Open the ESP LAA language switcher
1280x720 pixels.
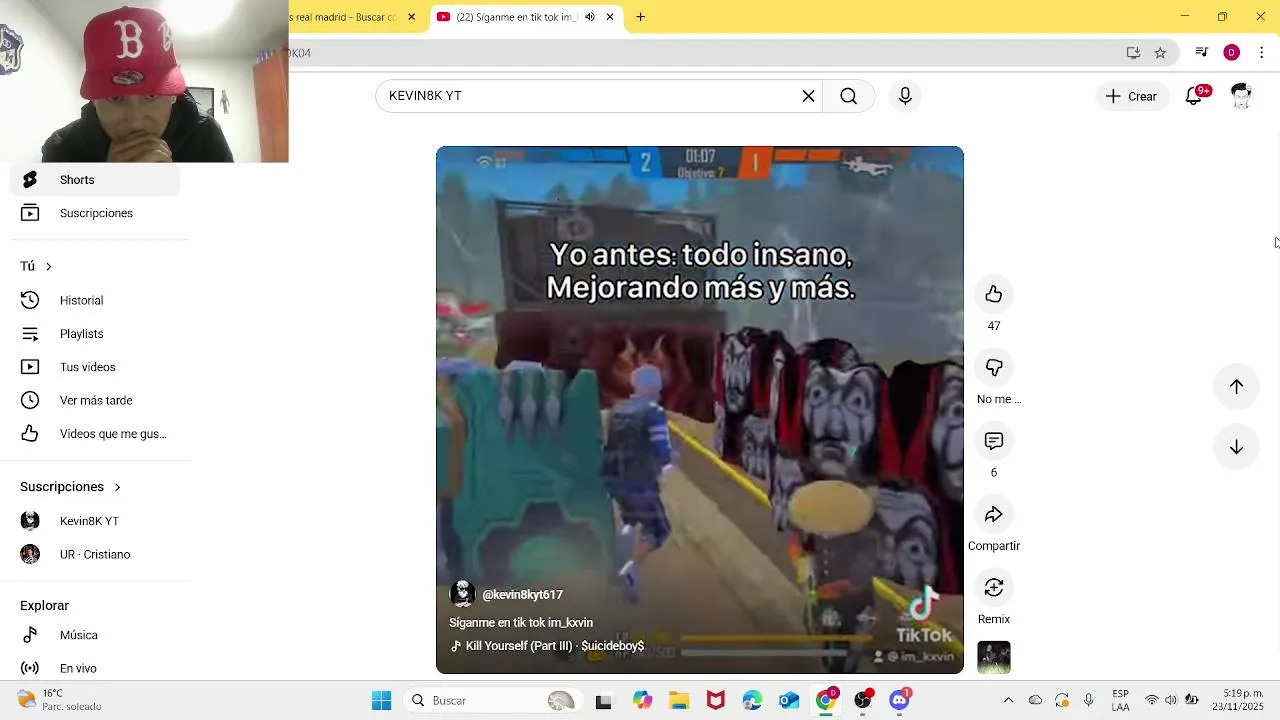(x=1121, y=700)
